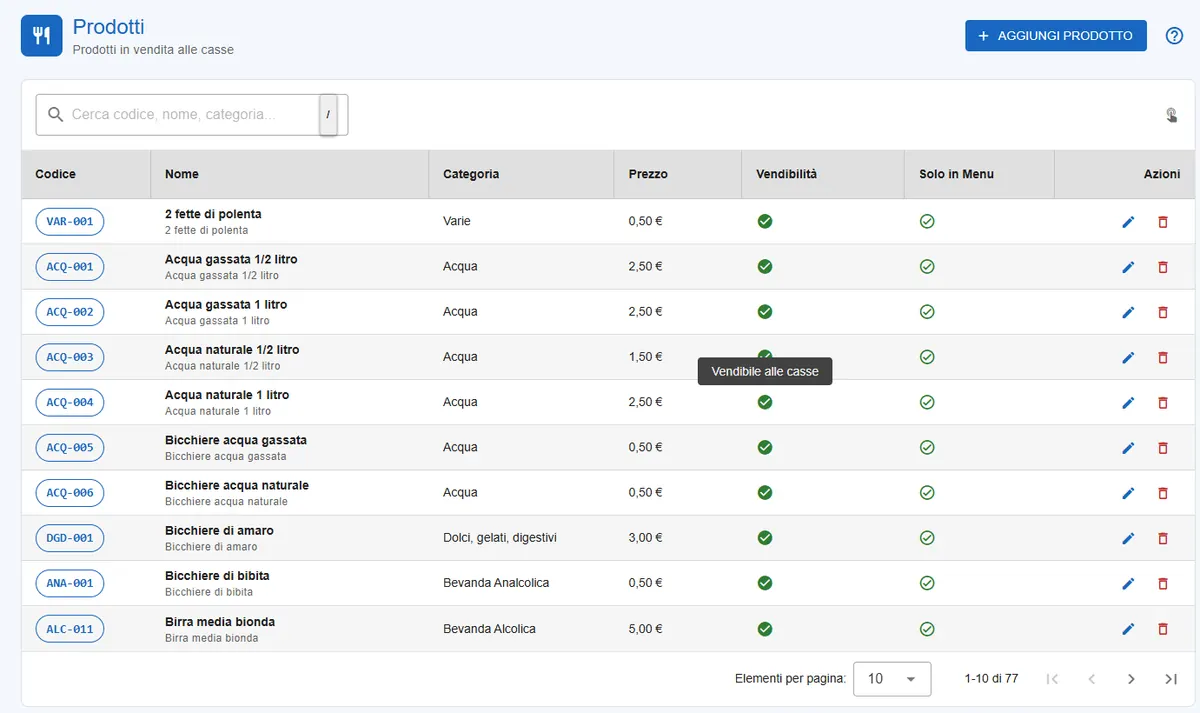1200x713 pixels.
Task: Jump to the last page of products
Action: [x=1171, y=679]
